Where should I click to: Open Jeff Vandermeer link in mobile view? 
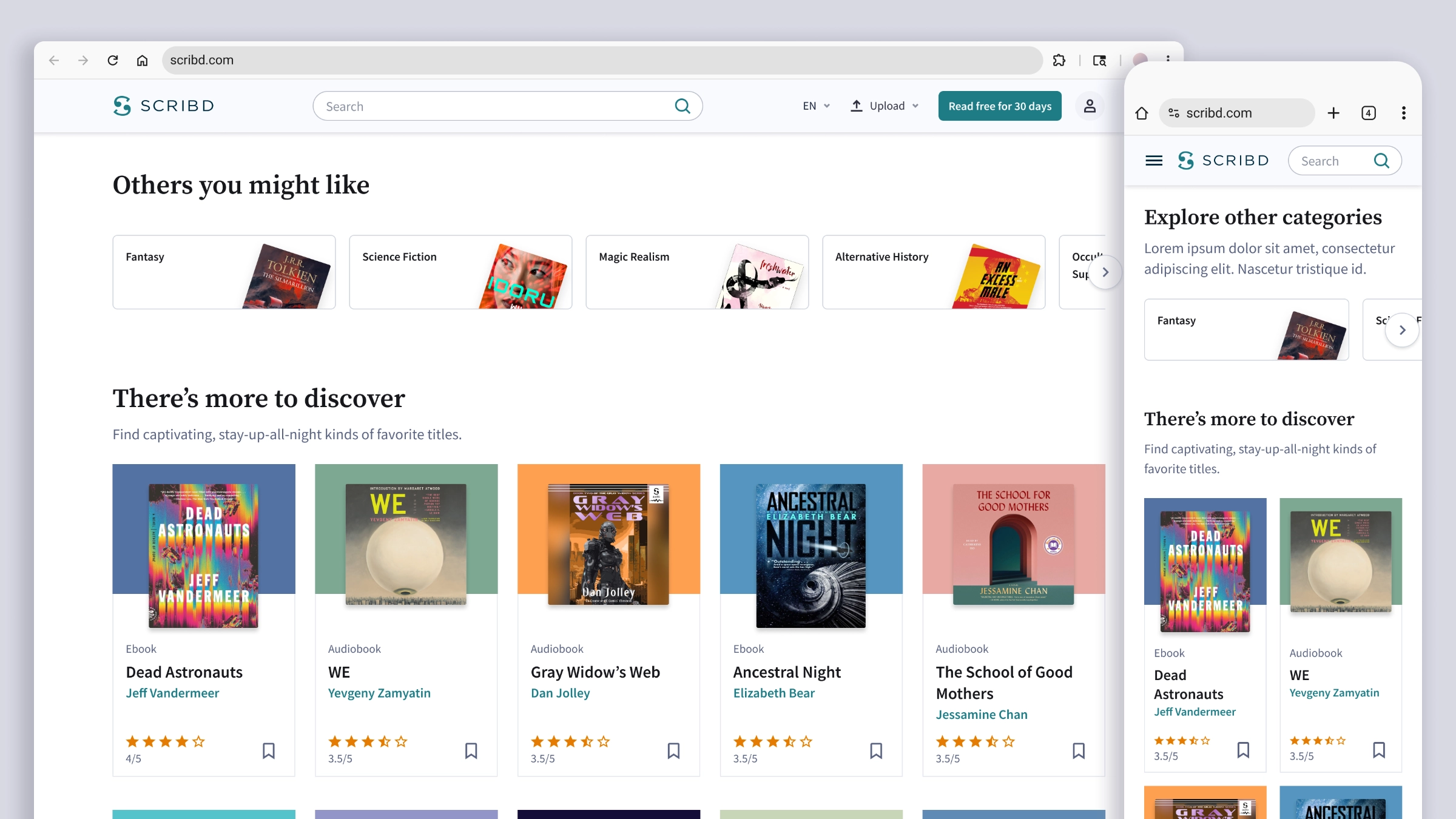point(1195,712)
